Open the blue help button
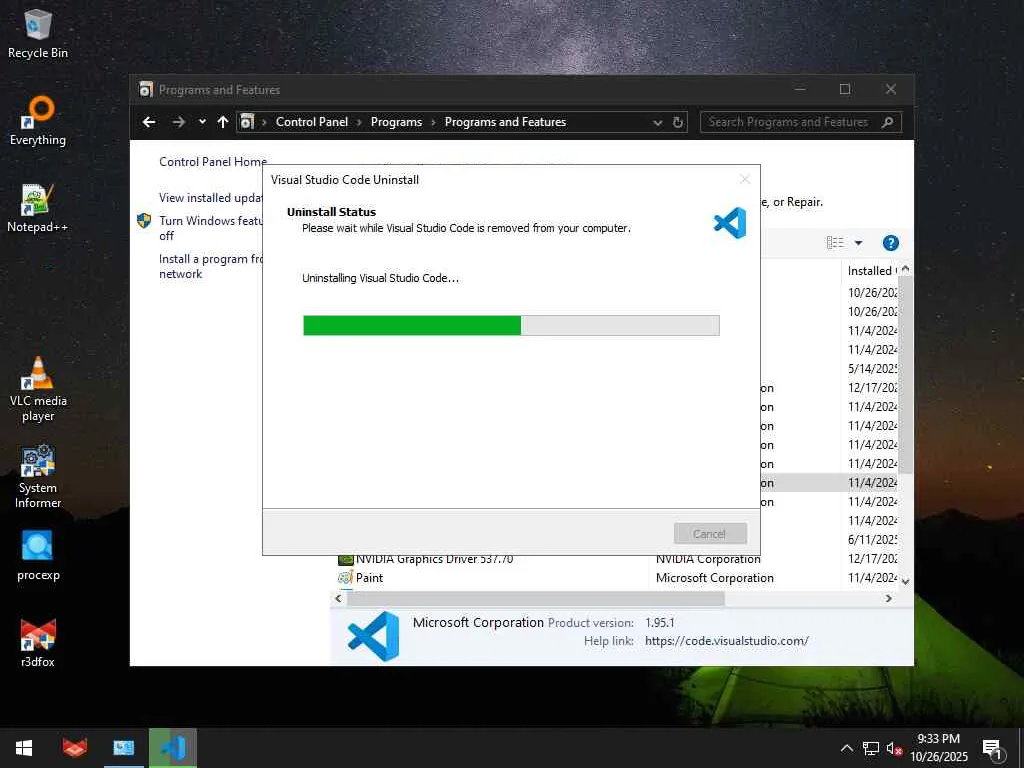The width and height of the screenshot is (1024, 768). 891,243
